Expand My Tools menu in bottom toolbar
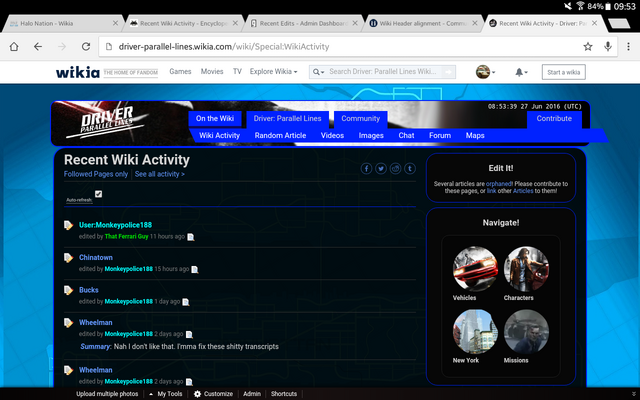Screen dimensions: 640x400 (x=166, y=394)
